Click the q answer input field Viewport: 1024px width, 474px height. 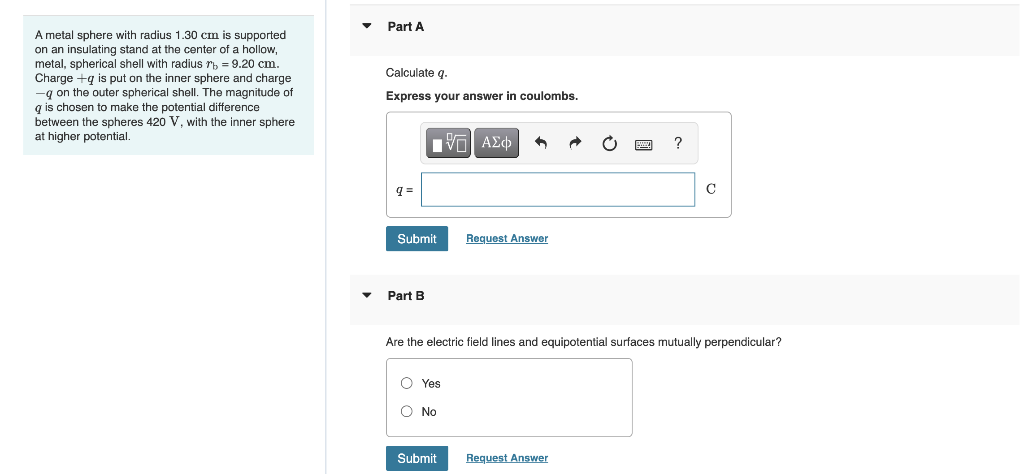557,189
